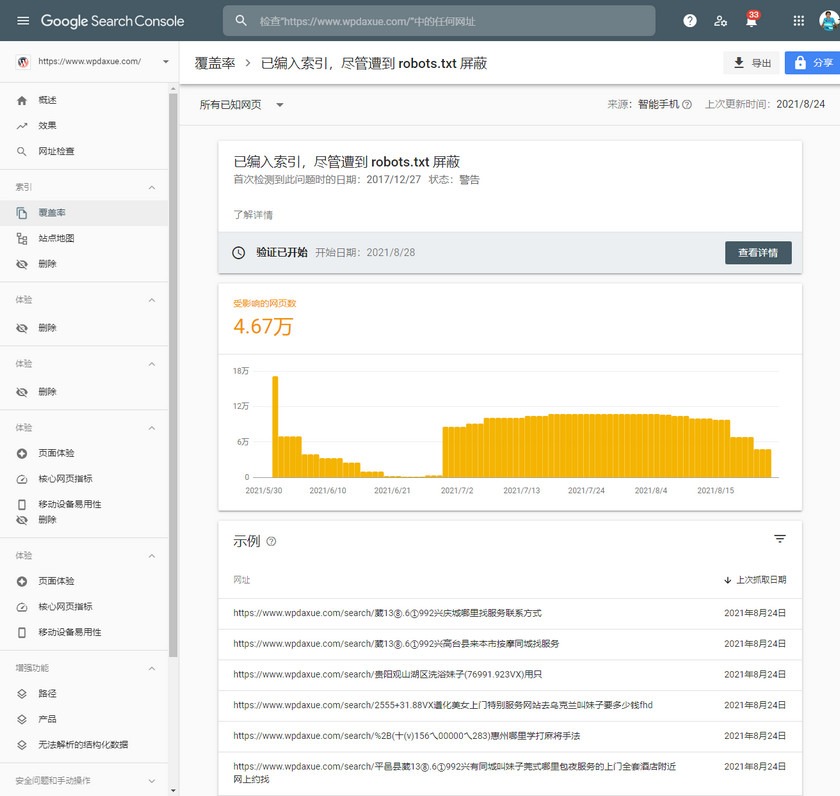
Task: Click the gauge icon beside first 核心网页指标
Action: tap(21, 479)
